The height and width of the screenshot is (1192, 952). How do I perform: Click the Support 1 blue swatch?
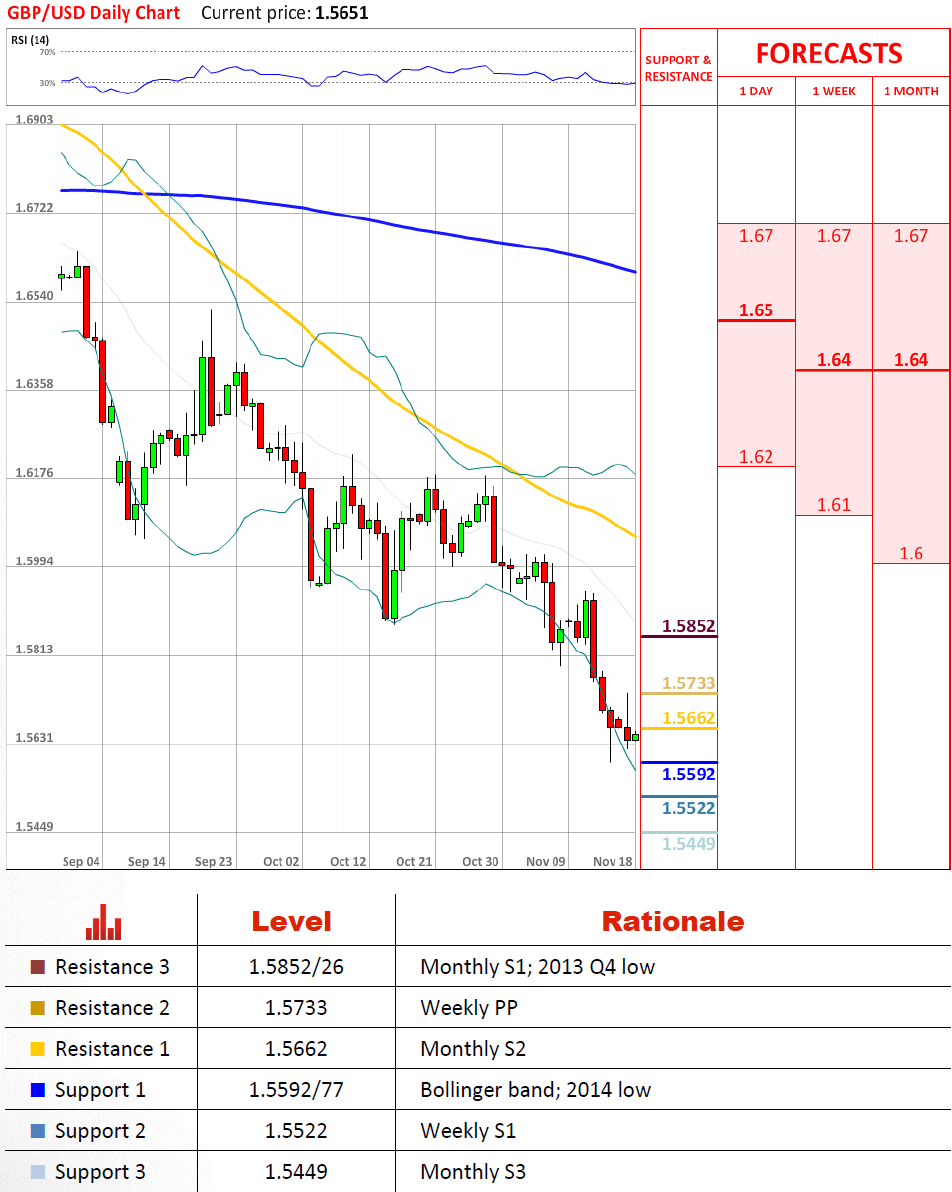37,1090
